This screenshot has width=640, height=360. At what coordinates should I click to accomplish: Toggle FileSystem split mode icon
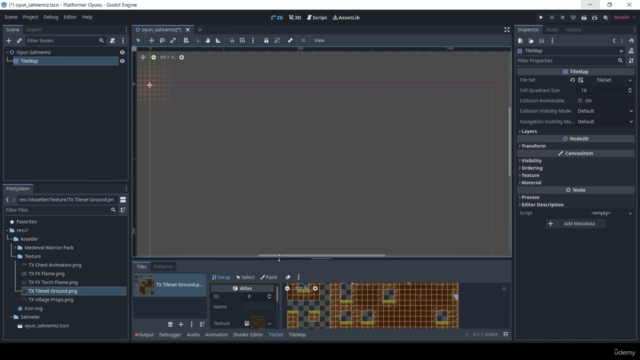tap(123, 200)
